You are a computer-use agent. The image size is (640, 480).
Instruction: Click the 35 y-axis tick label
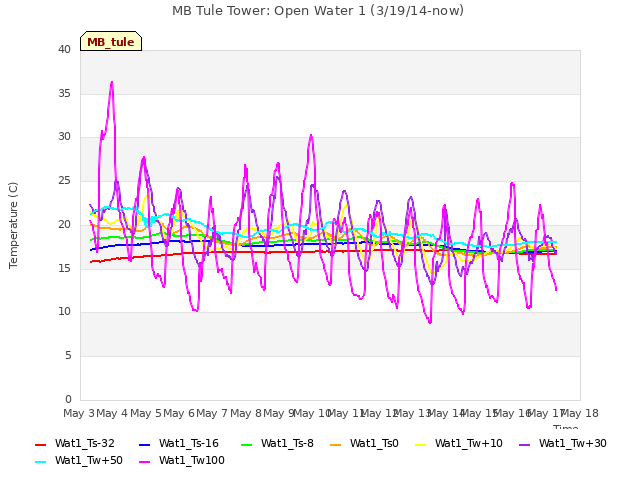[64, 93]
